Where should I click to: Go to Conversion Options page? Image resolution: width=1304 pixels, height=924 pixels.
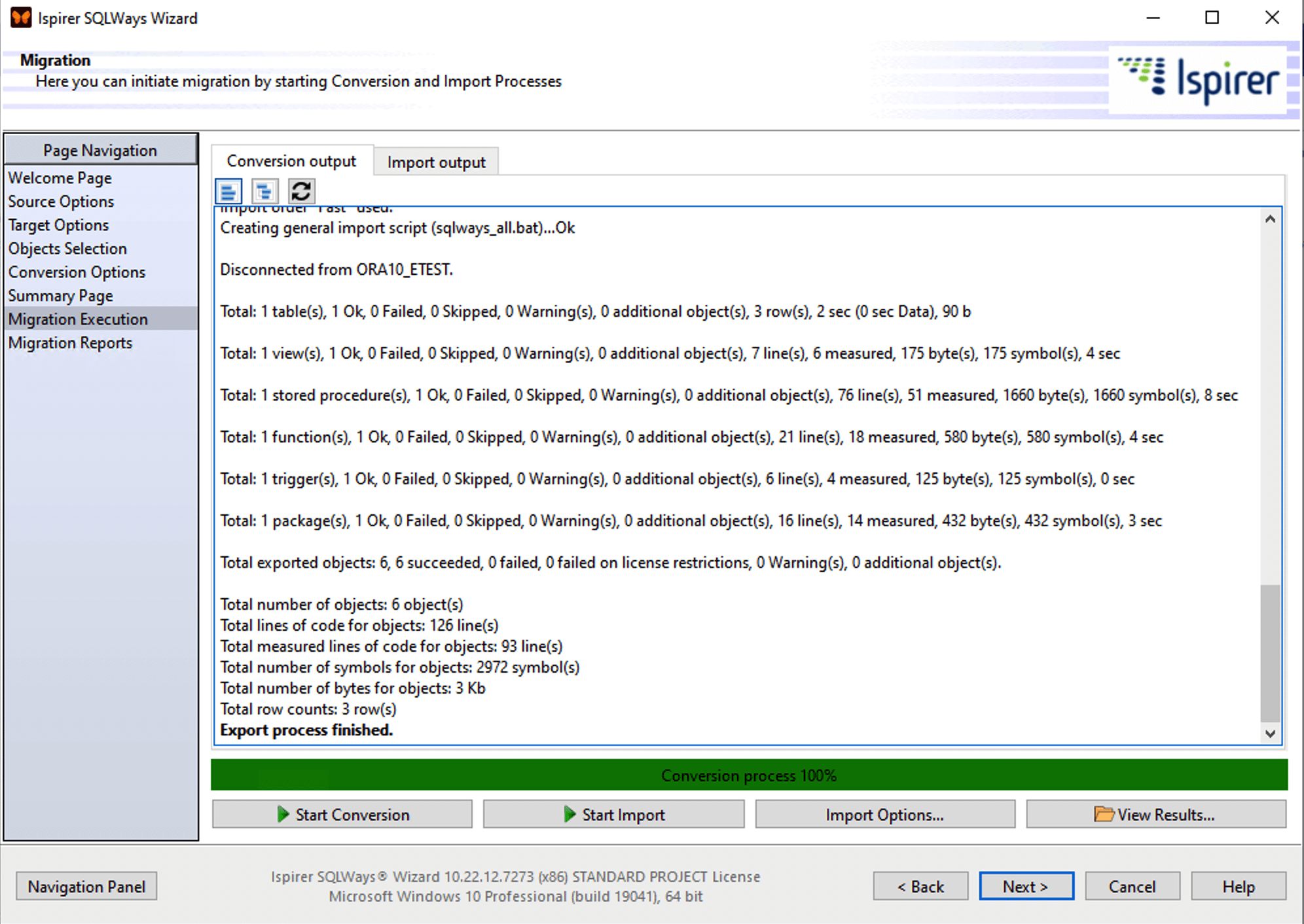77,272
